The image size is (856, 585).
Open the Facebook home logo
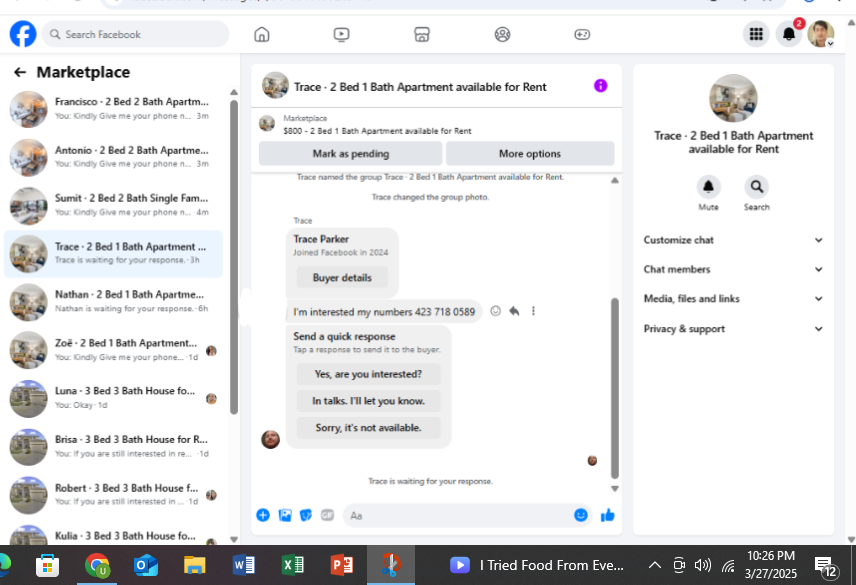click(x=23, y=34)
